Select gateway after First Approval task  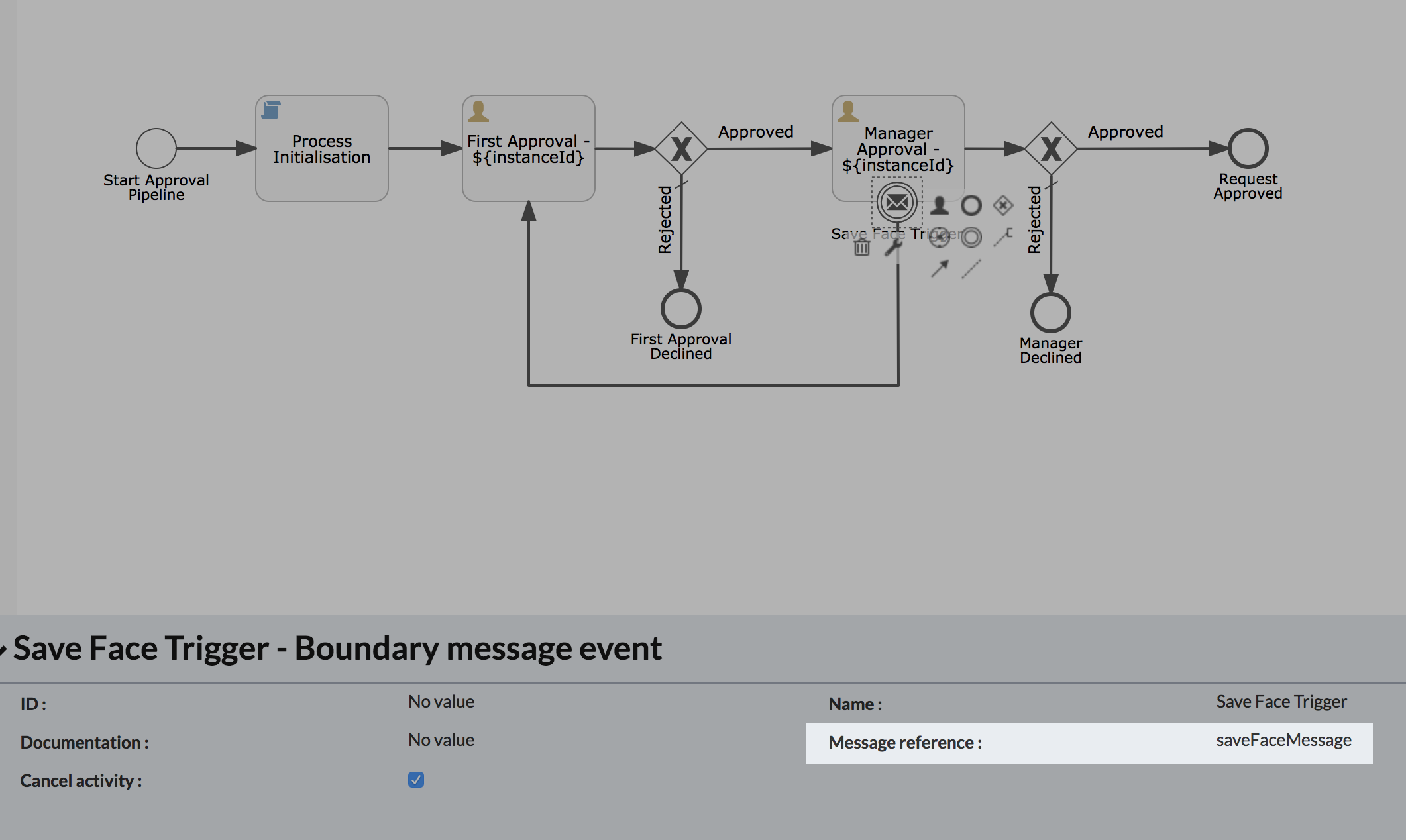[681, 148]
